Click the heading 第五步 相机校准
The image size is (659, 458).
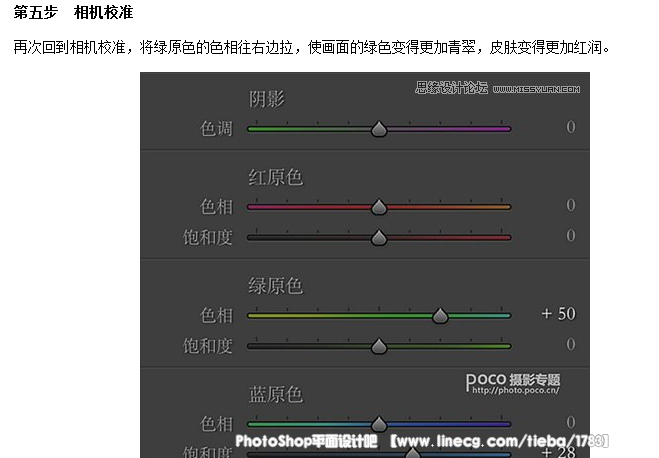tap(73, 12)
